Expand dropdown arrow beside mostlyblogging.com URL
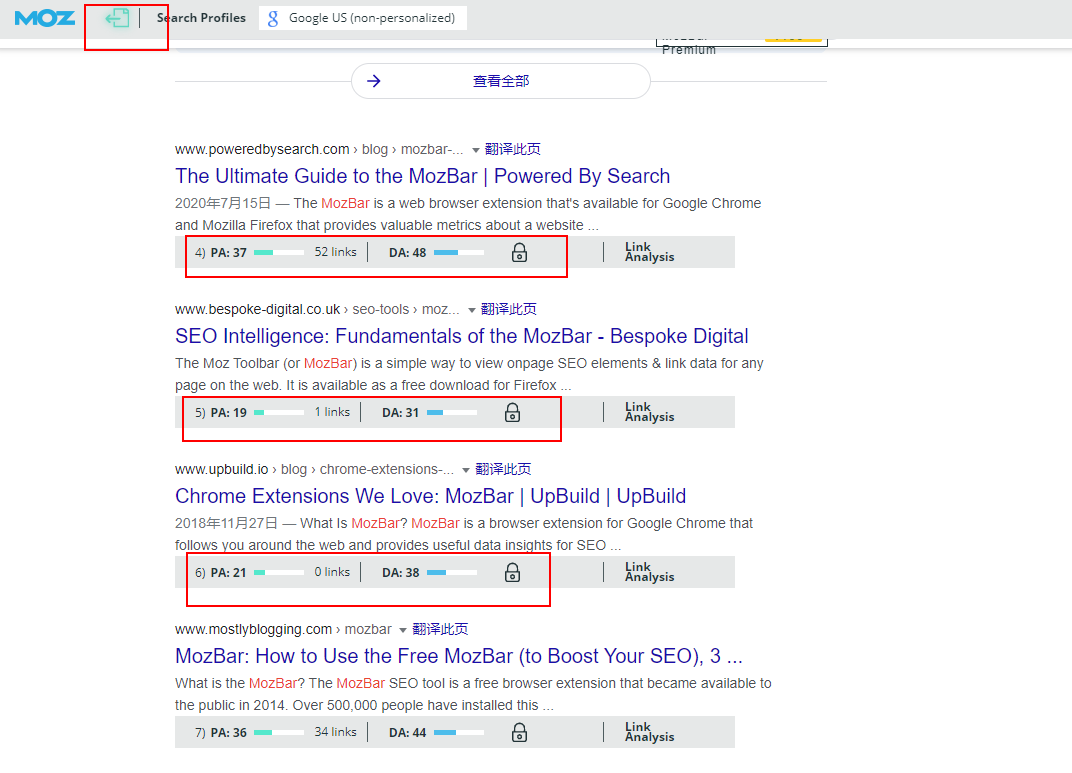 403,630
